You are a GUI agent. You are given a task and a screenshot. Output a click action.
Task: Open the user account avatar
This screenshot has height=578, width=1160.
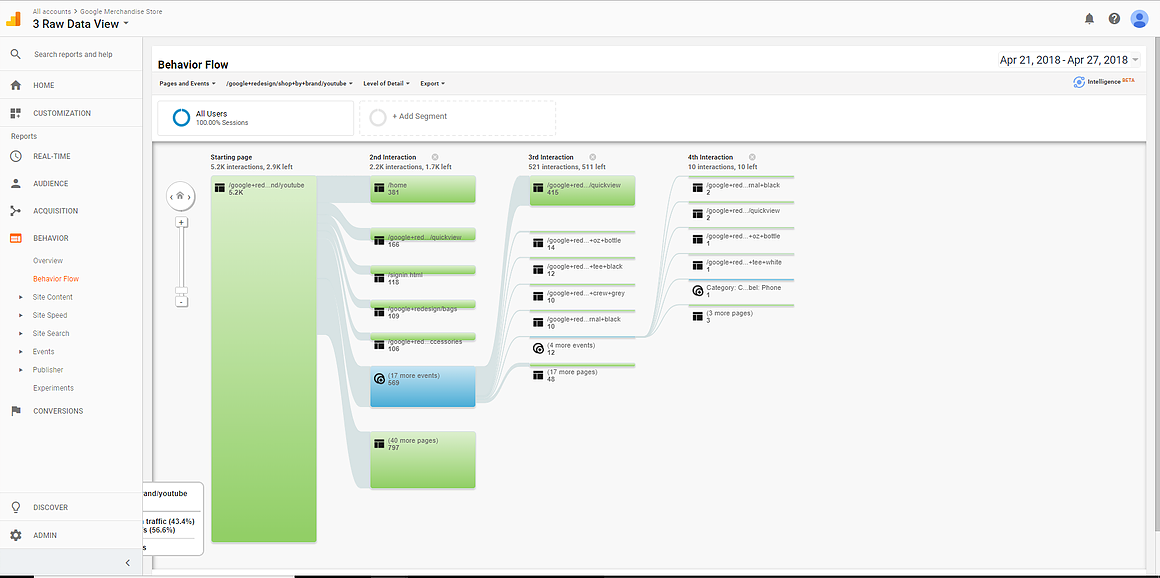click(1139, 19)
